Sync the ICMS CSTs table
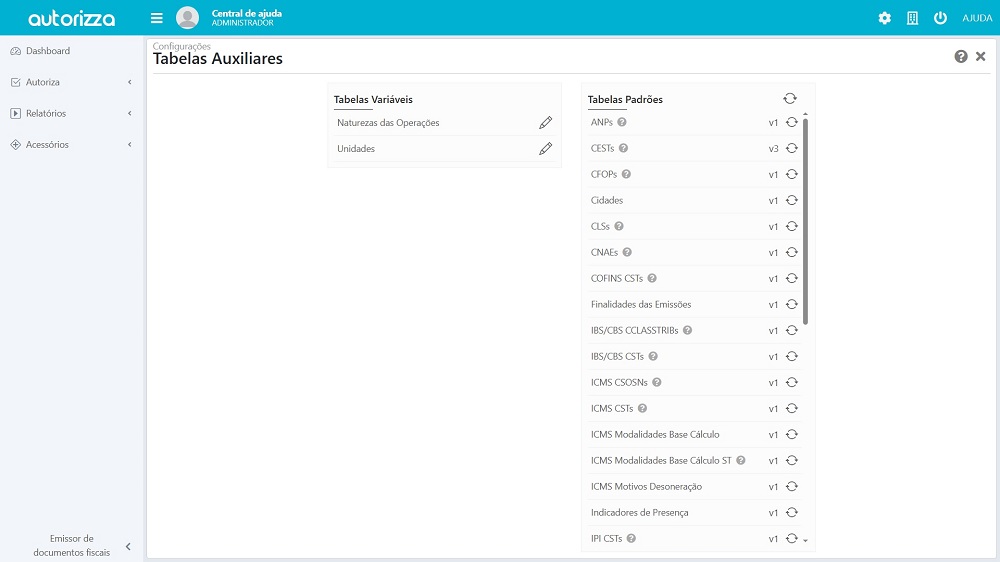This screenshot has height=562, width=1000. (791, 408)
